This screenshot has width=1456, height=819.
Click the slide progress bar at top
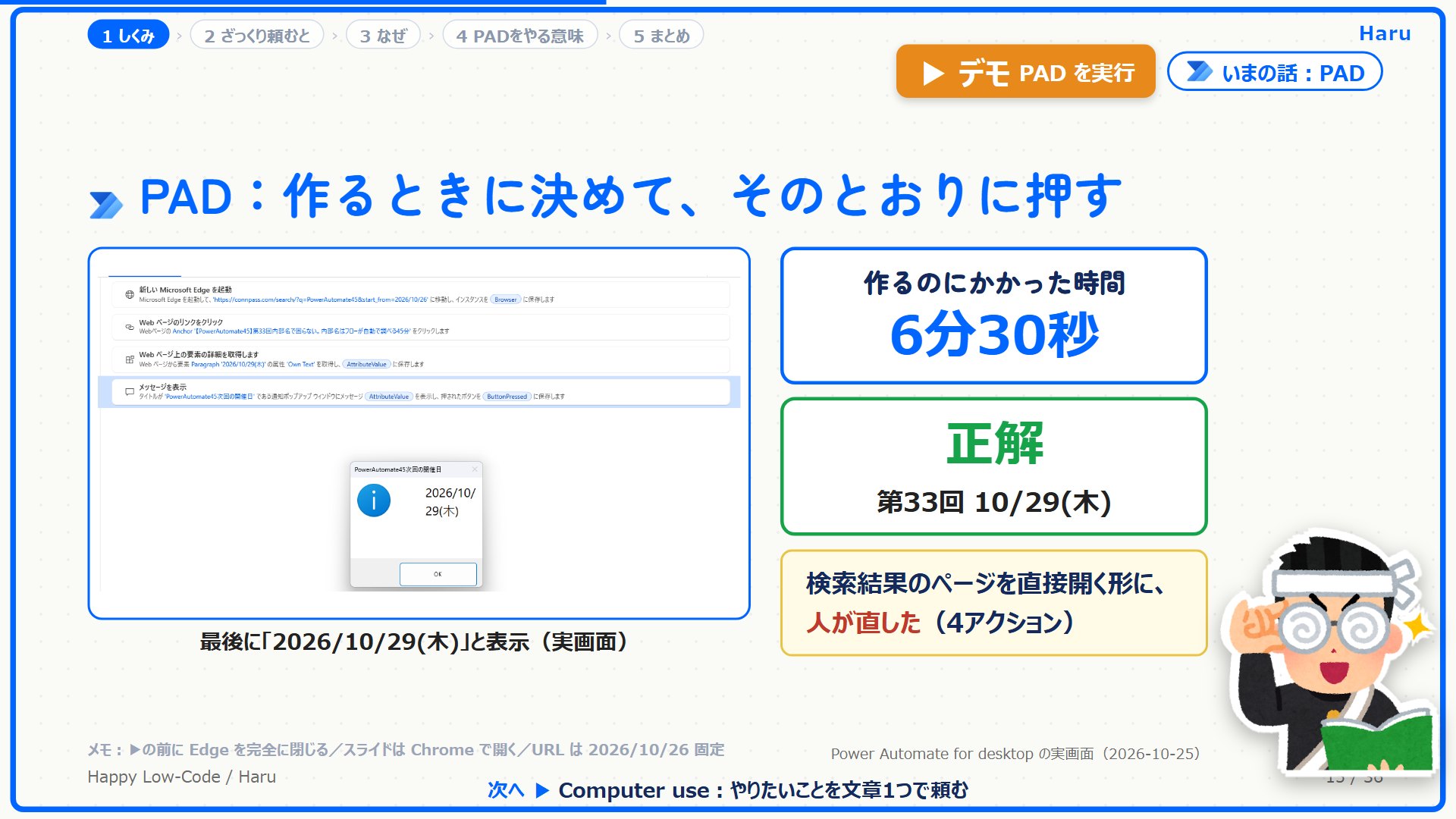click(x=303, y=2)
